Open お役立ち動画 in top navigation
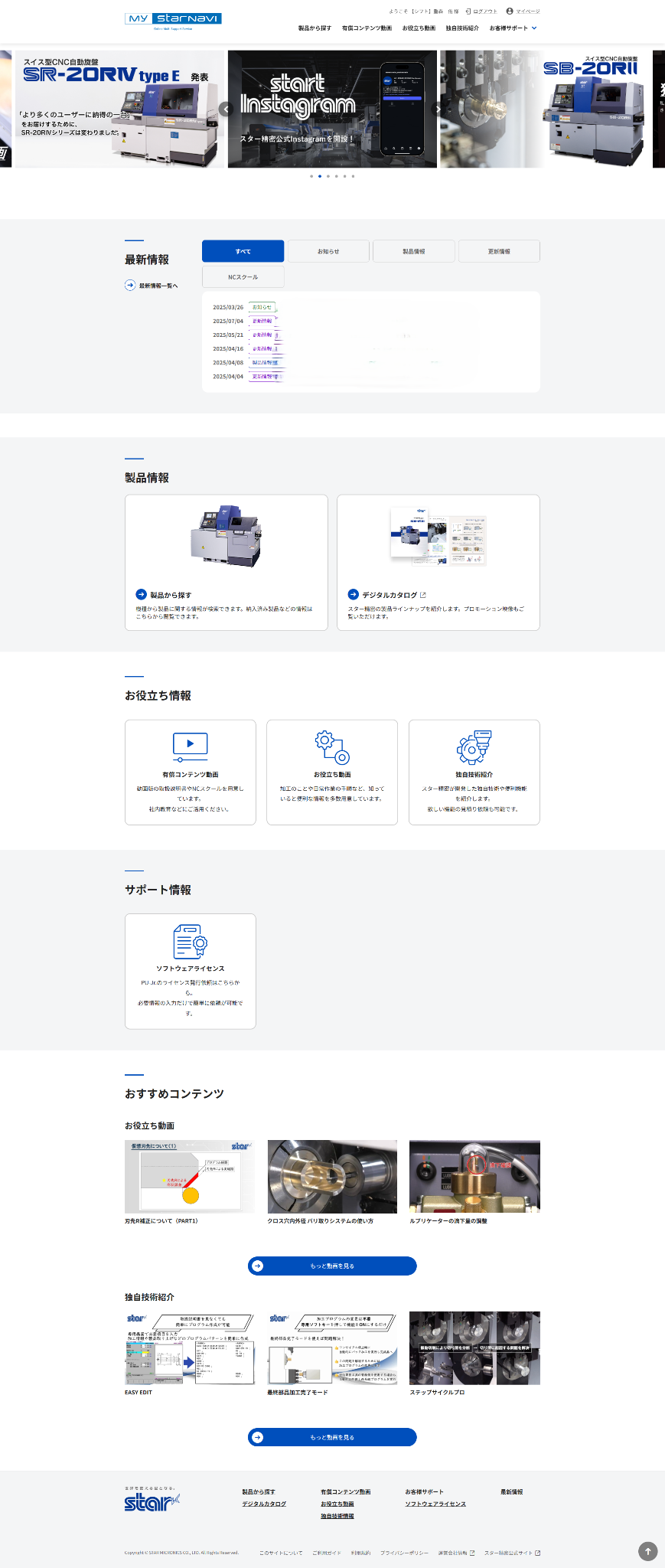Image resolution: width=665 pixels, height=1568 pixels. coord(419,28)
